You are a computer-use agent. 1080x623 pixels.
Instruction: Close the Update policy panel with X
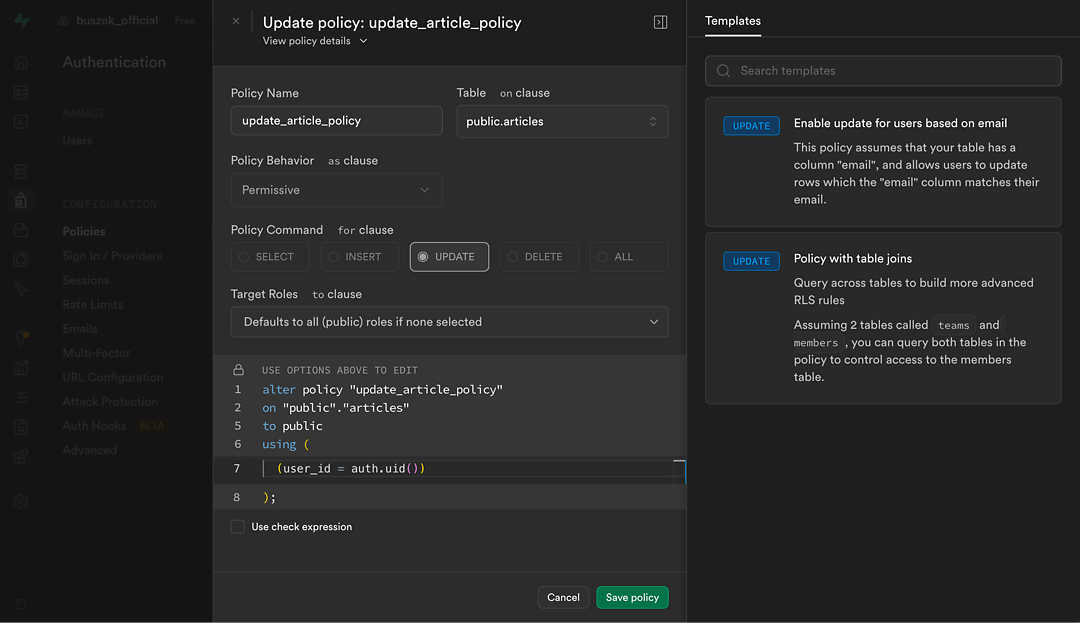coord(236,21)
